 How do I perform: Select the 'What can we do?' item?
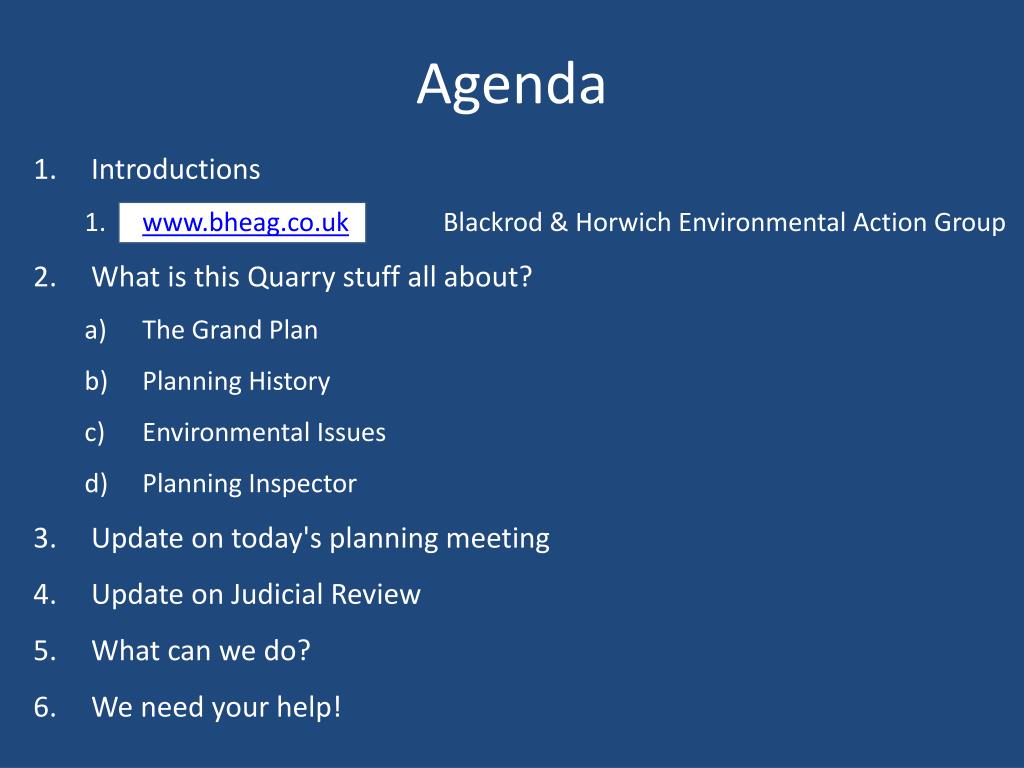click(201, 650)
